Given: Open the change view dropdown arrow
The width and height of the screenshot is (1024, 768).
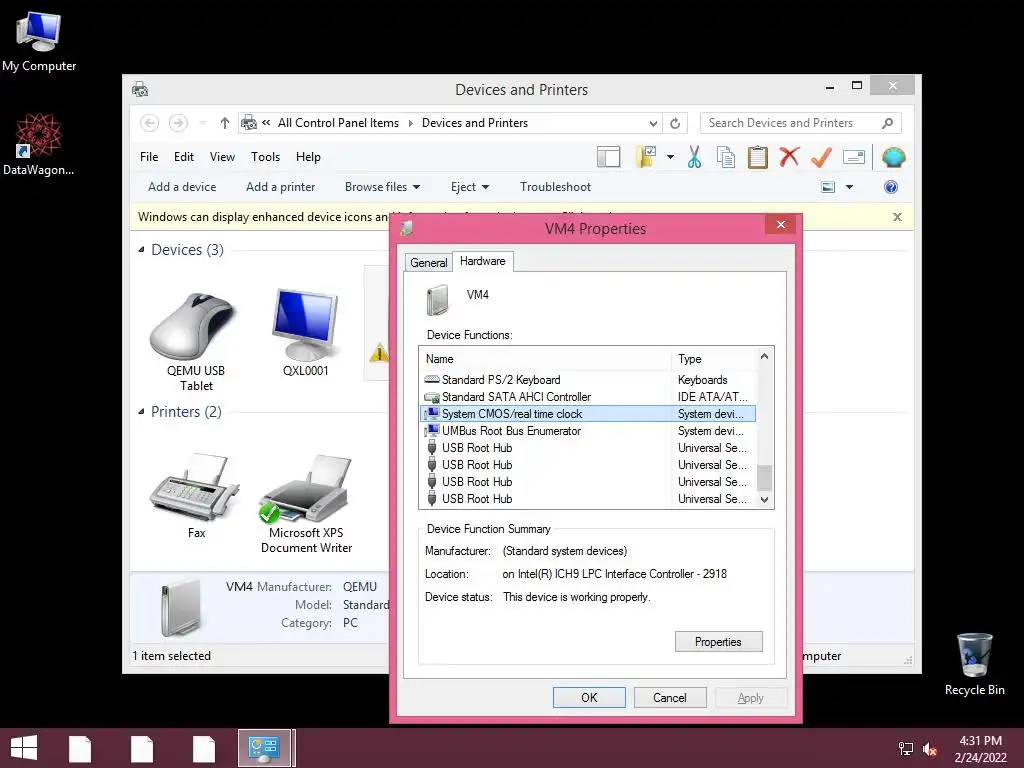Looking at the screenshot, I should [x=849, y=187].
